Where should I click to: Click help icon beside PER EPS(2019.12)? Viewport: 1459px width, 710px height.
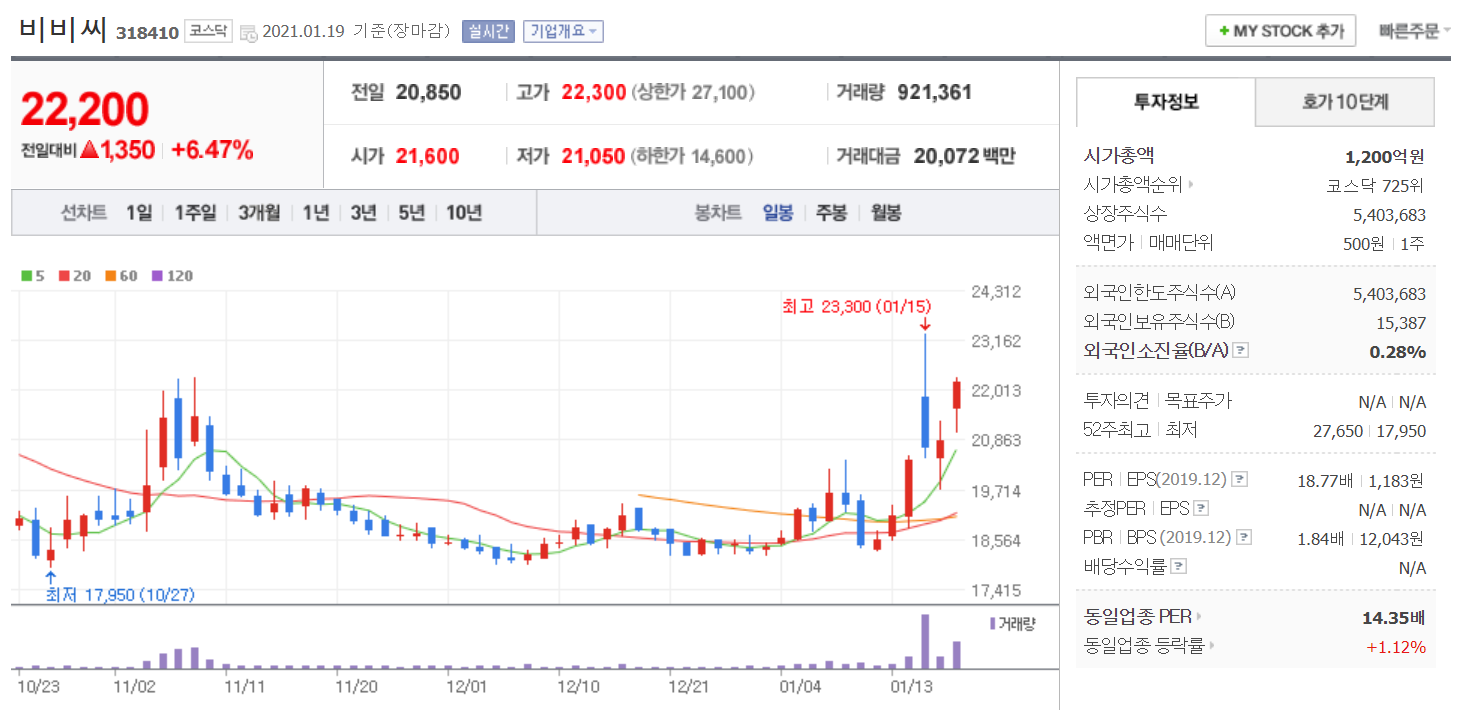pyautogui.click(x=1240, y=479)
